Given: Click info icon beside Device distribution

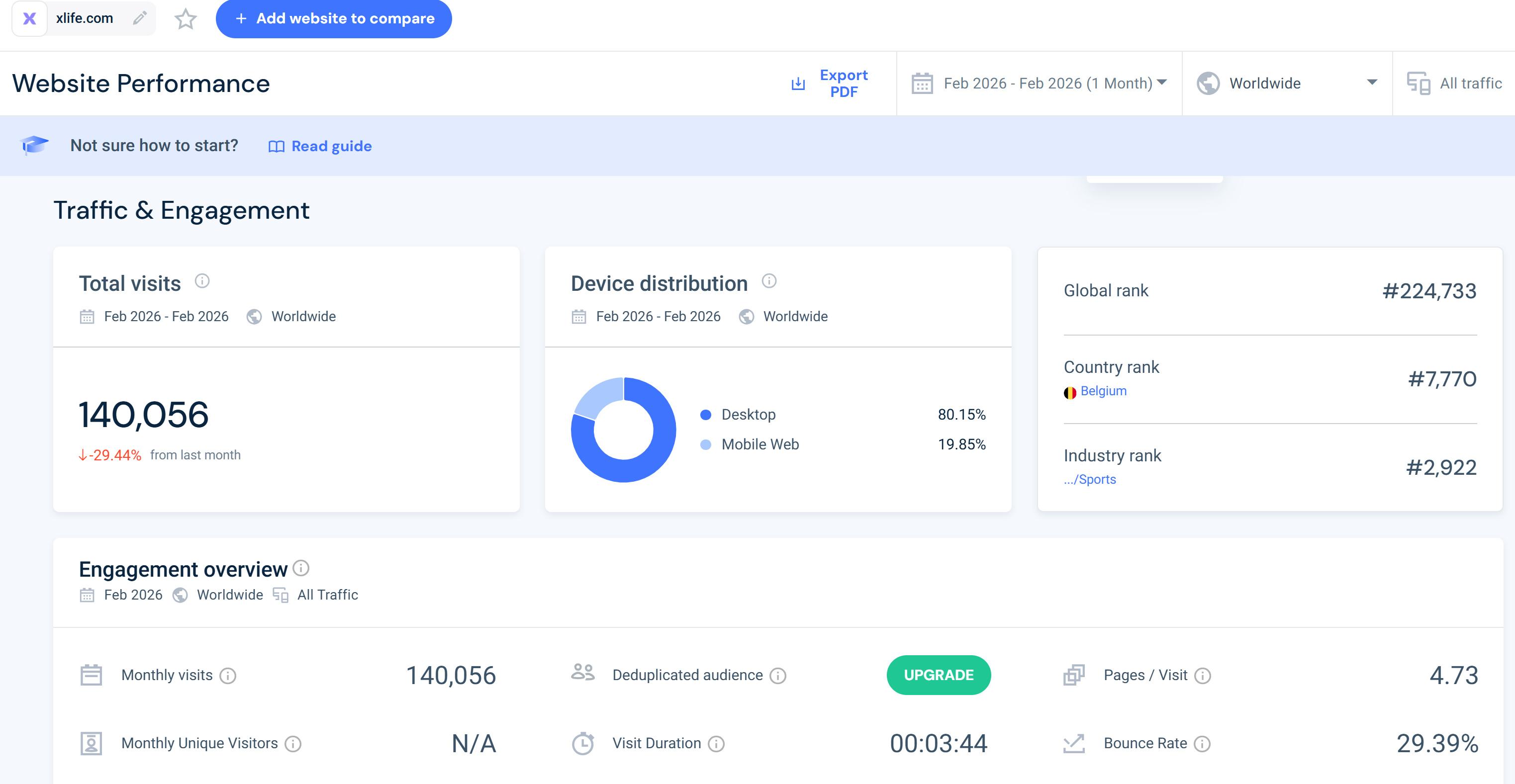Looking at the screenshot, I should (768, 281).
